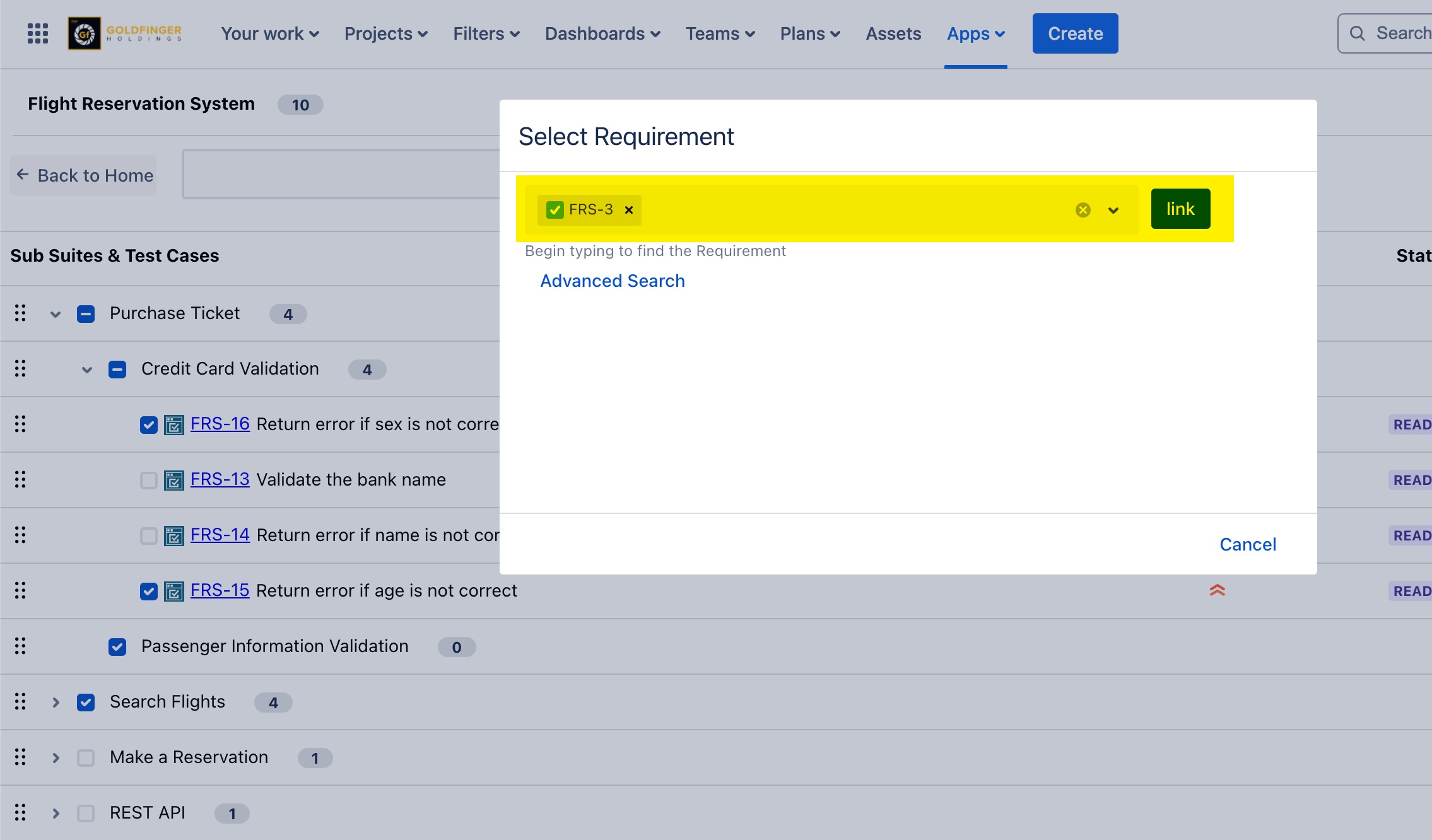Clear the requirement field with the circle-x icon
The width and height of the screenshot is (1432, 840).
click(1083, 210)
